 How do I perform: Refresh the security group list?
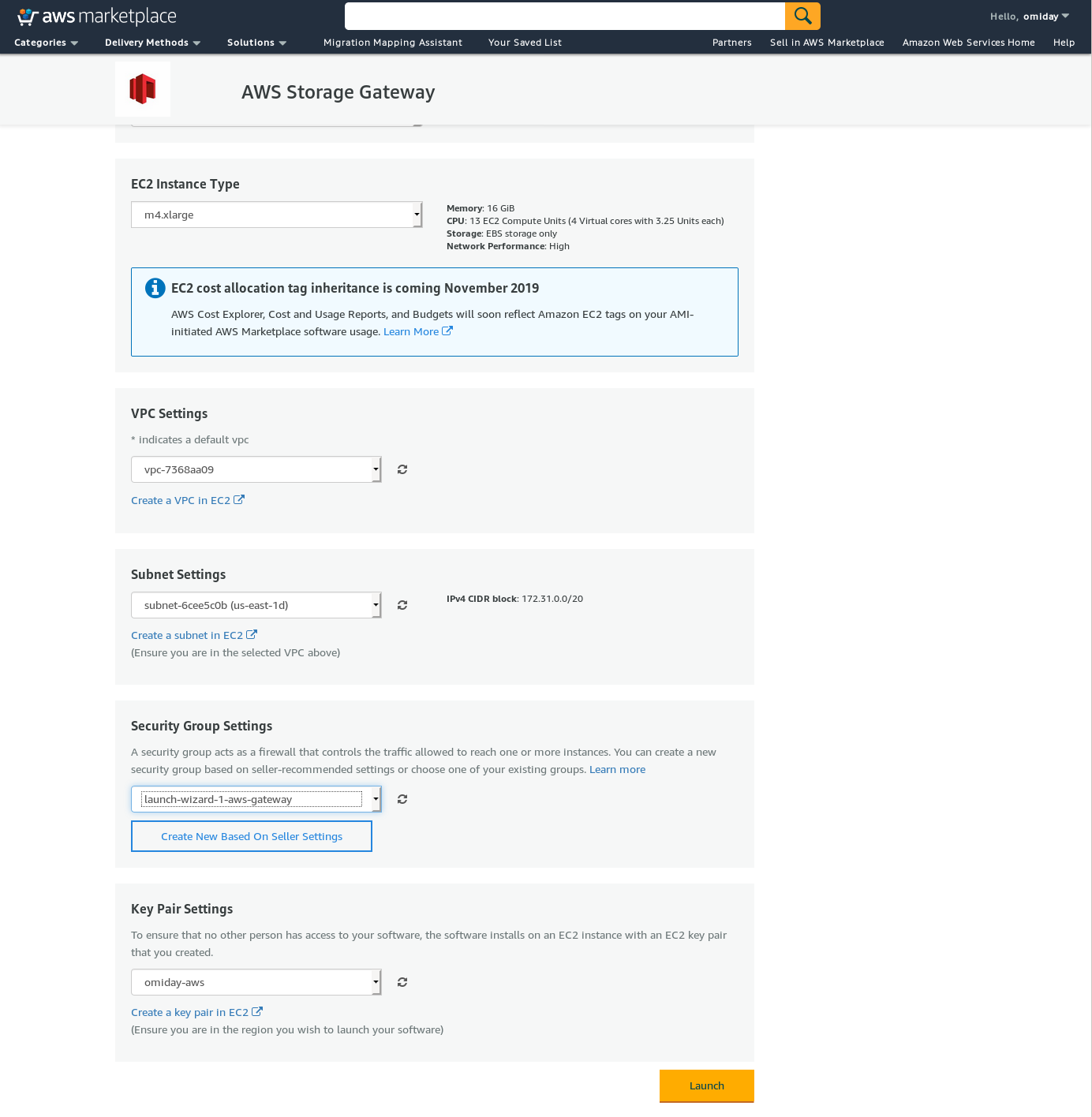tap(402, 799)
